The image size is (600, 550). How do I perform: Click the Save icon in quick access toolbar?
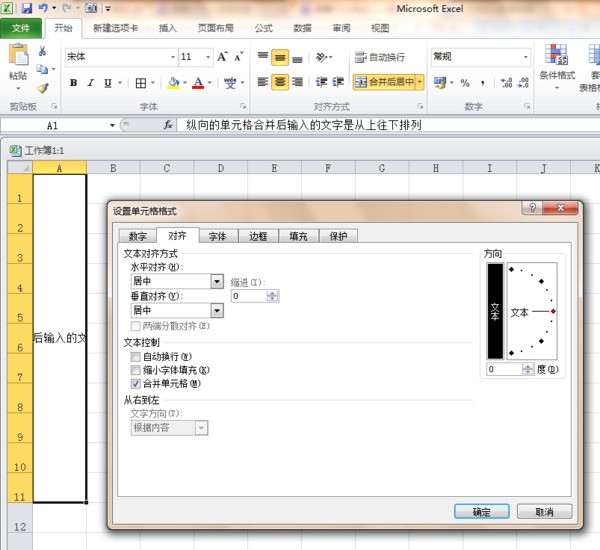point(27,8)
